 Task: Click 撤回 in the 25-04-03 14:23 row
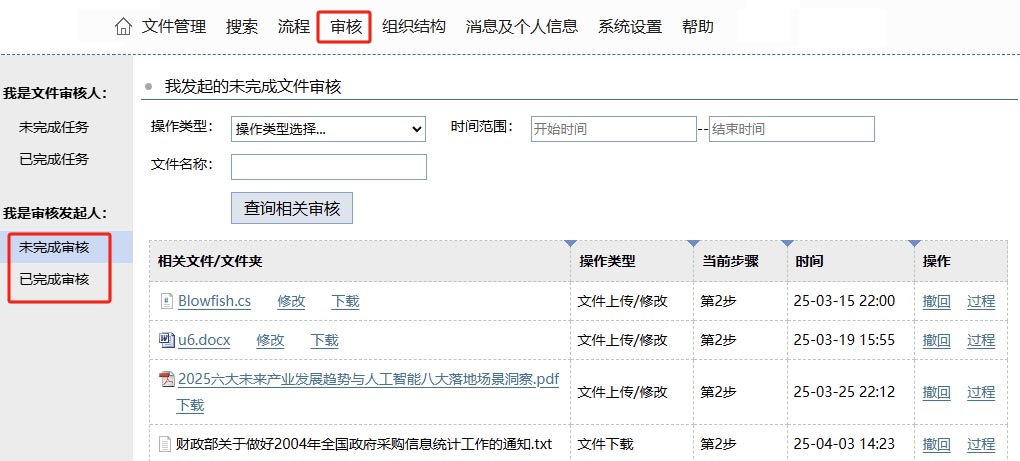coord(937,445)
